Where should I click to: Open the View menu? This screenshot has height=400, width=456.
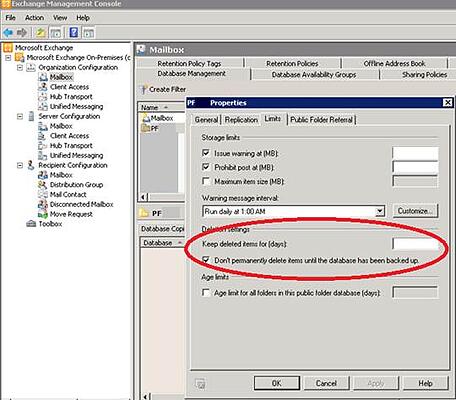tap(60, 18)
